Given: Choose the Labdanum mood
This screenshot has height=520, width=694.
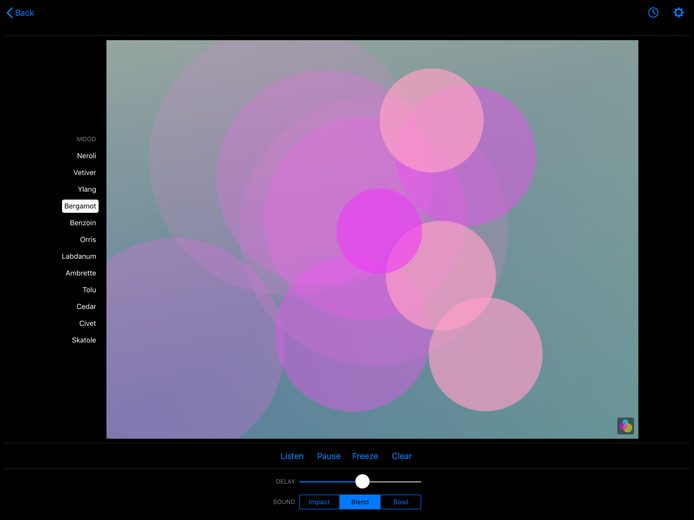Looking at the screenshot, I should [x=79, y=256].
